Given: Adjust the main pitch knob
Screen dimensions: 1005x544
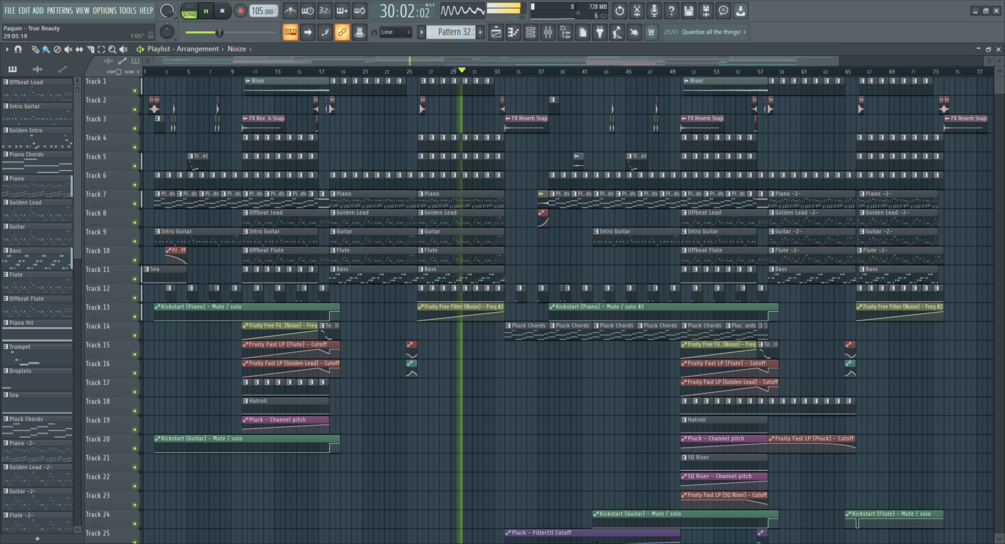Looking at the screenshot, I should click(x=167, y=32).
